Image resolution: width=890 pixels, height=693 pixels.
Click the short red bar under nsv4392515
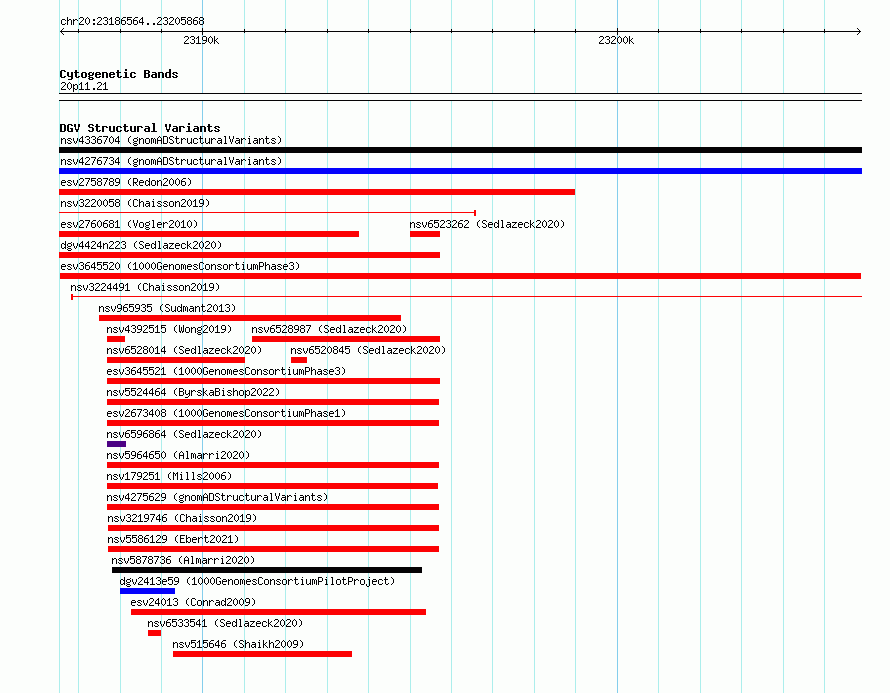point(116,339)
